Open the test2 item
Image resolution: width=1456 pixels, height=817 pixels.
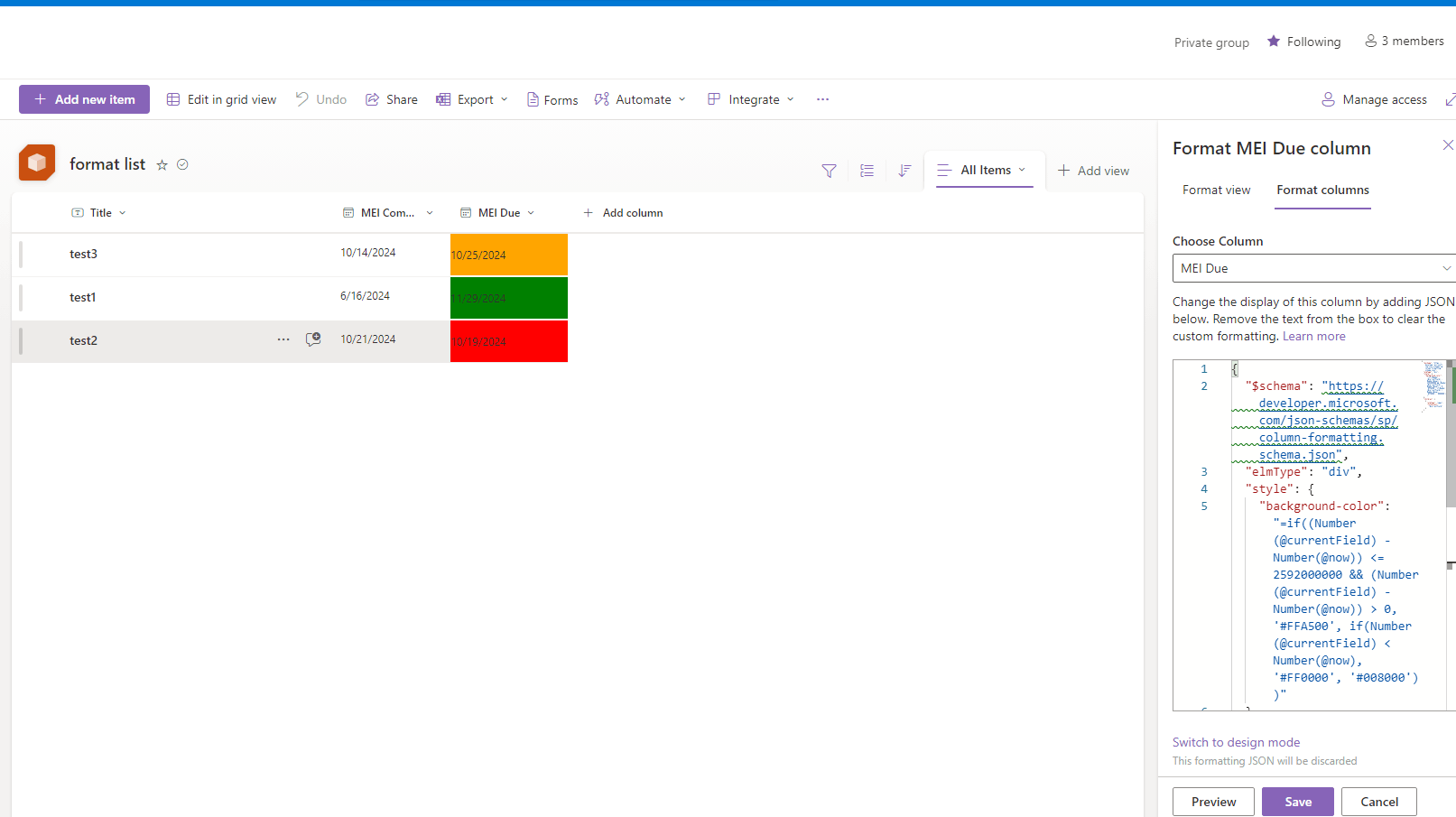(83, 341)
